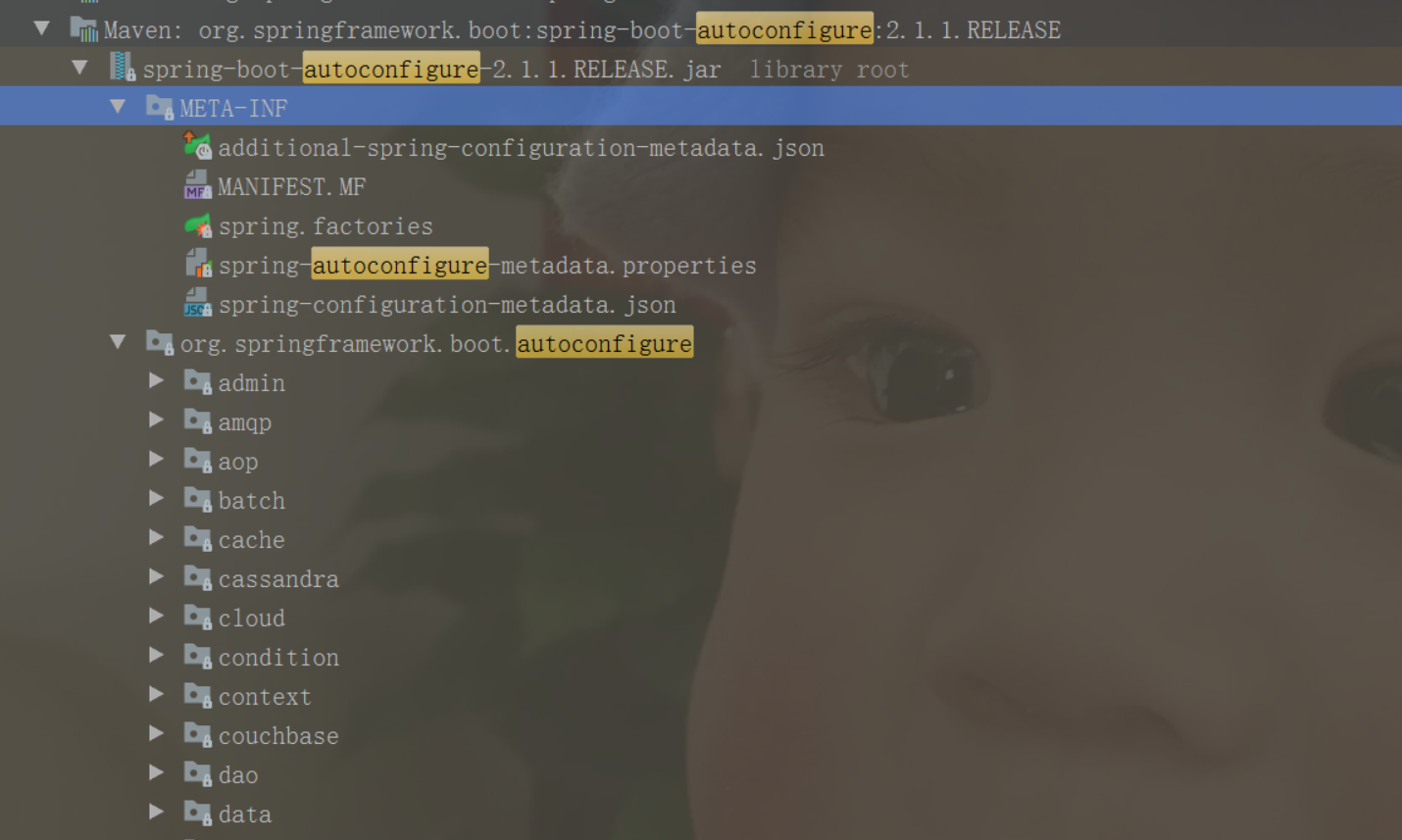Click the spring.factories leaf icon
The height and width of the screenshot is (840, 1402).
pyautogui.click(x=197, y=225)
